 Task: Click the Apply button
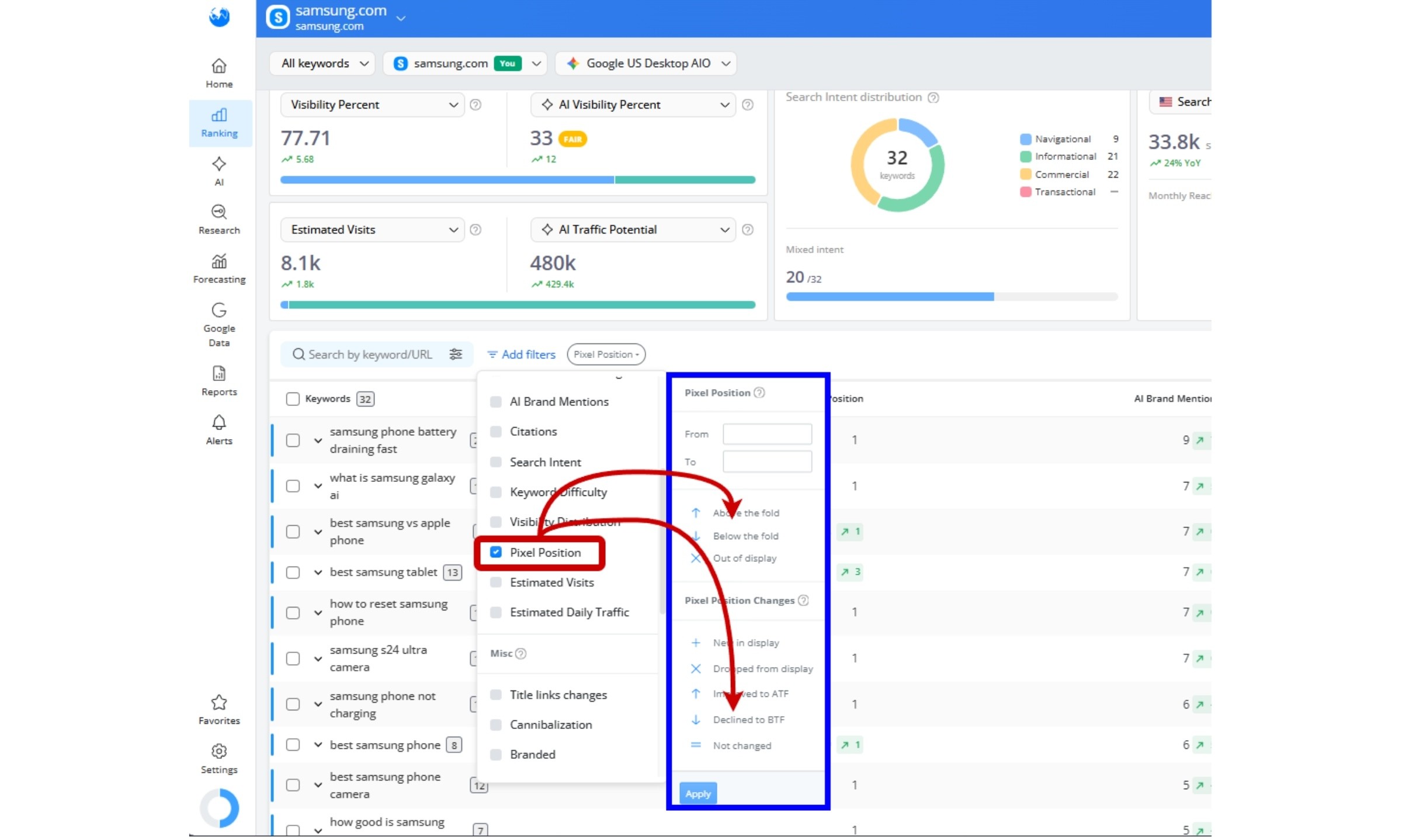pyautogui.click(x=697, y=793)
